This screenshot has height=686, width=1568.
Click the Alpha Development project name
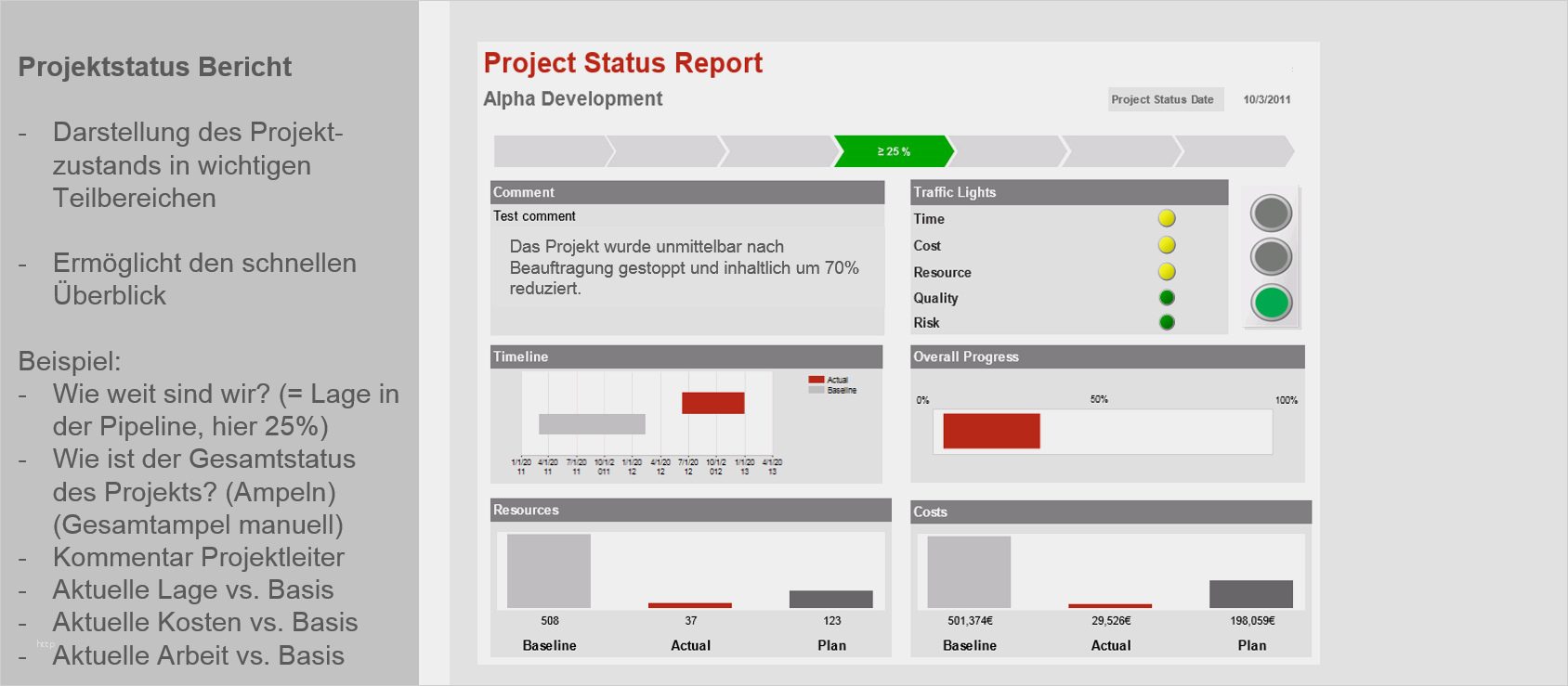(x=573, y=98)
